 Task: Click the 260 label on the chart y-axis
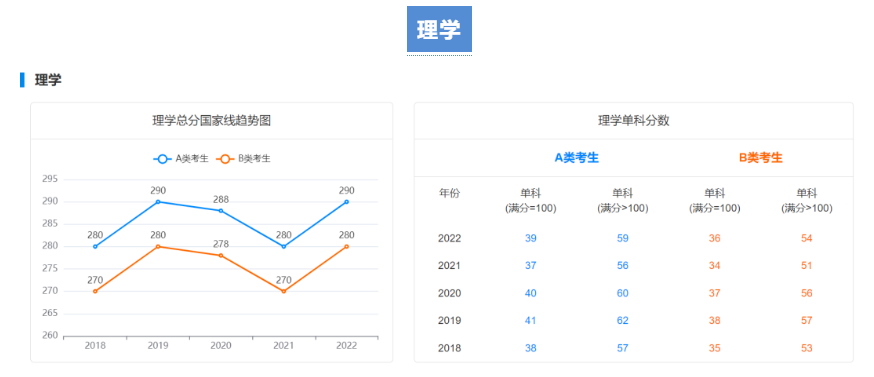click(x=50, y=336)
